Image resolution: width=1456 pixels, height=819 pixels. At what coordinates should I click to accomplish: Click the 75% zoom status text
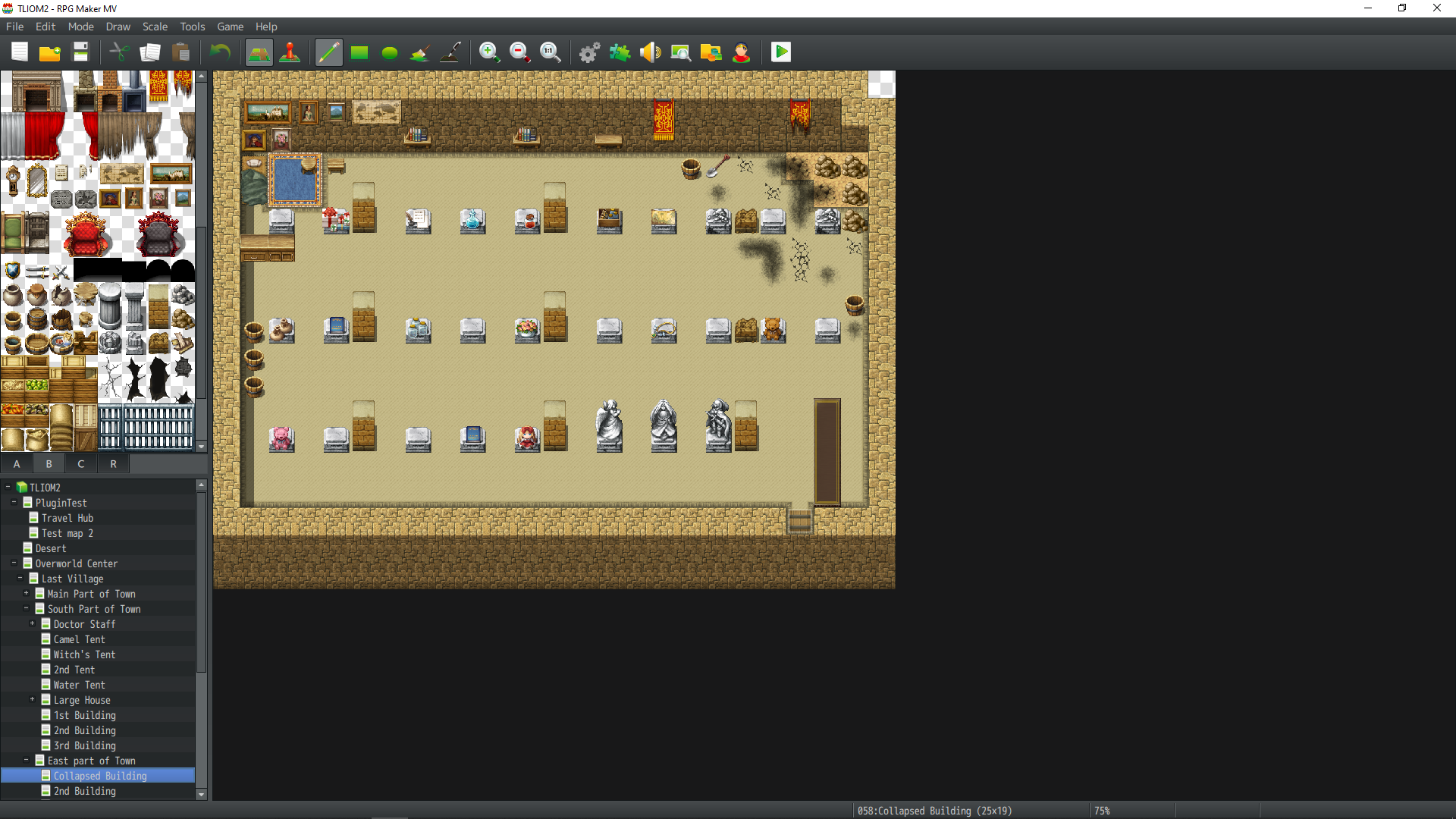[1102, 811]
